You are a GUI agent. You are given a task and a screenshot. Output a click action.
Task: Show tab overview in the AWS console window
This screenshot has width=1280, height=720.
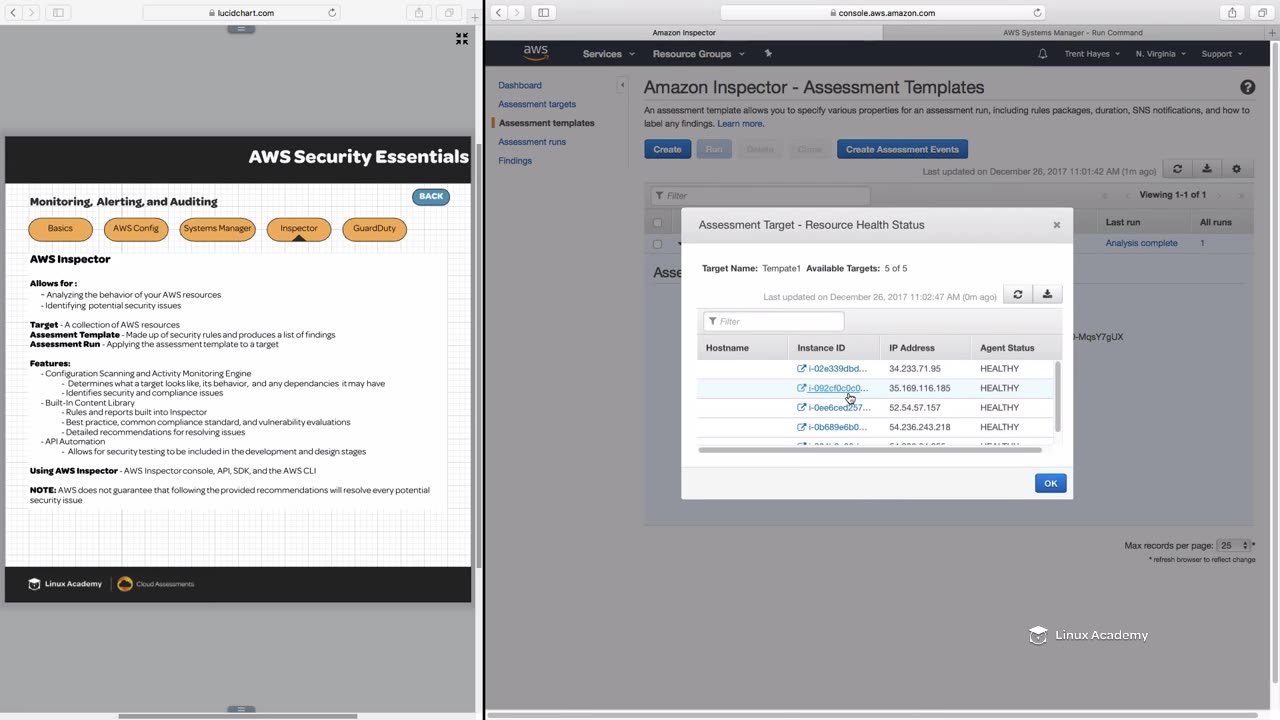[x=1262, y=13]
